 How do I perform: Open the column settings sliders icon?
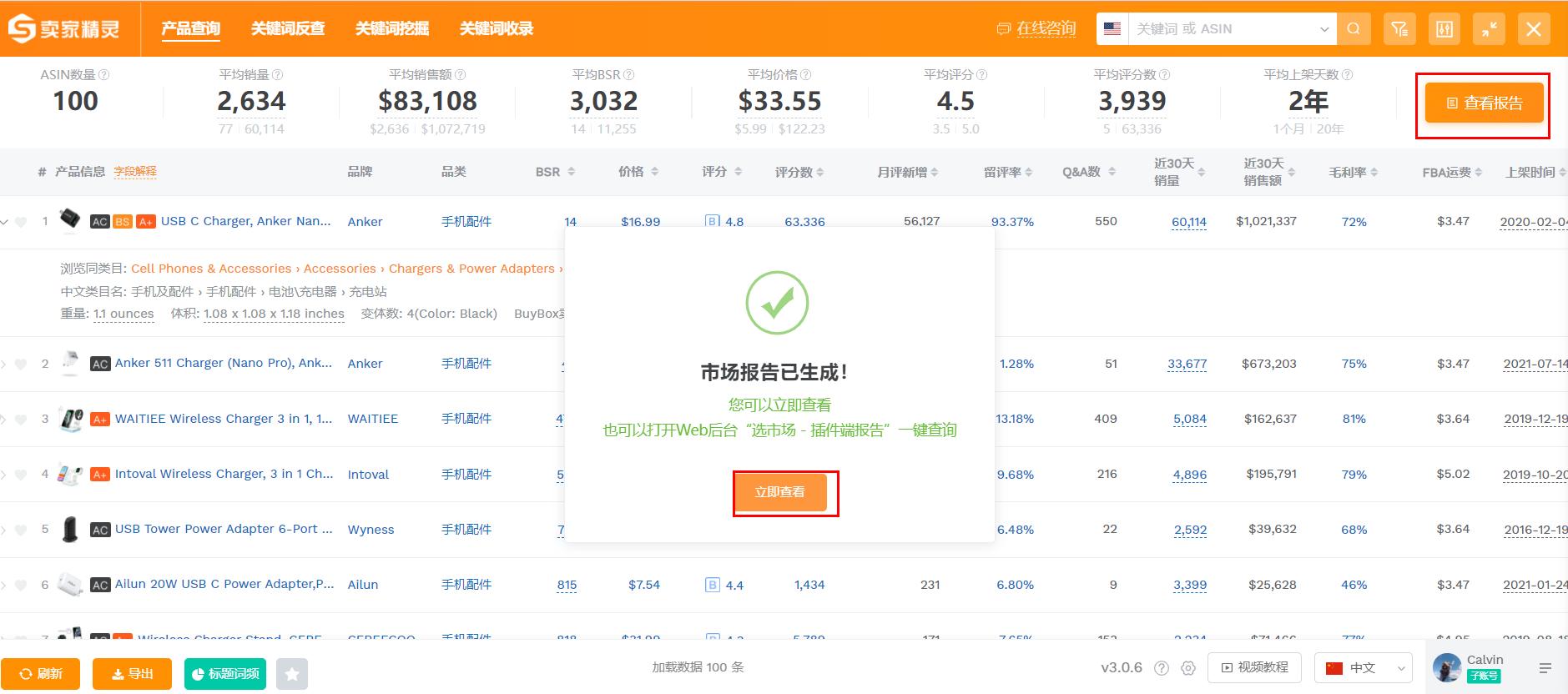[1444, 29]
